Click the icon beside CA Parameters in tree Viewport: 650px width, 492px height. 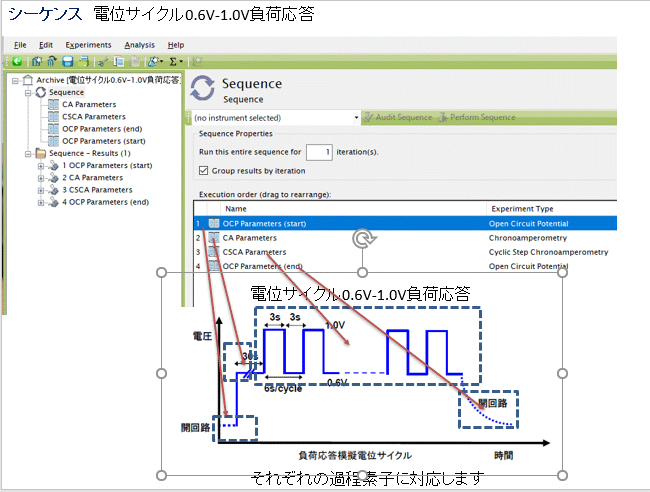pyautogui.click(x=53, y=104)
